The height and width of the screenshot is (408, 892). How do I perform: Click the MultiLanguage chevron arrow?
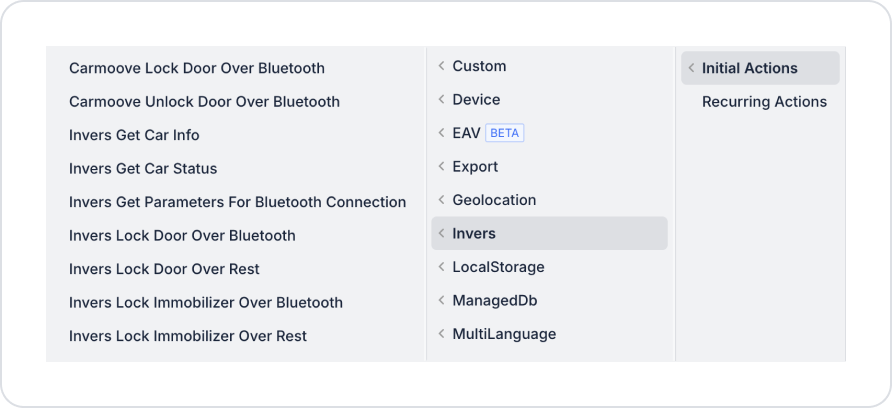point(441,334)
